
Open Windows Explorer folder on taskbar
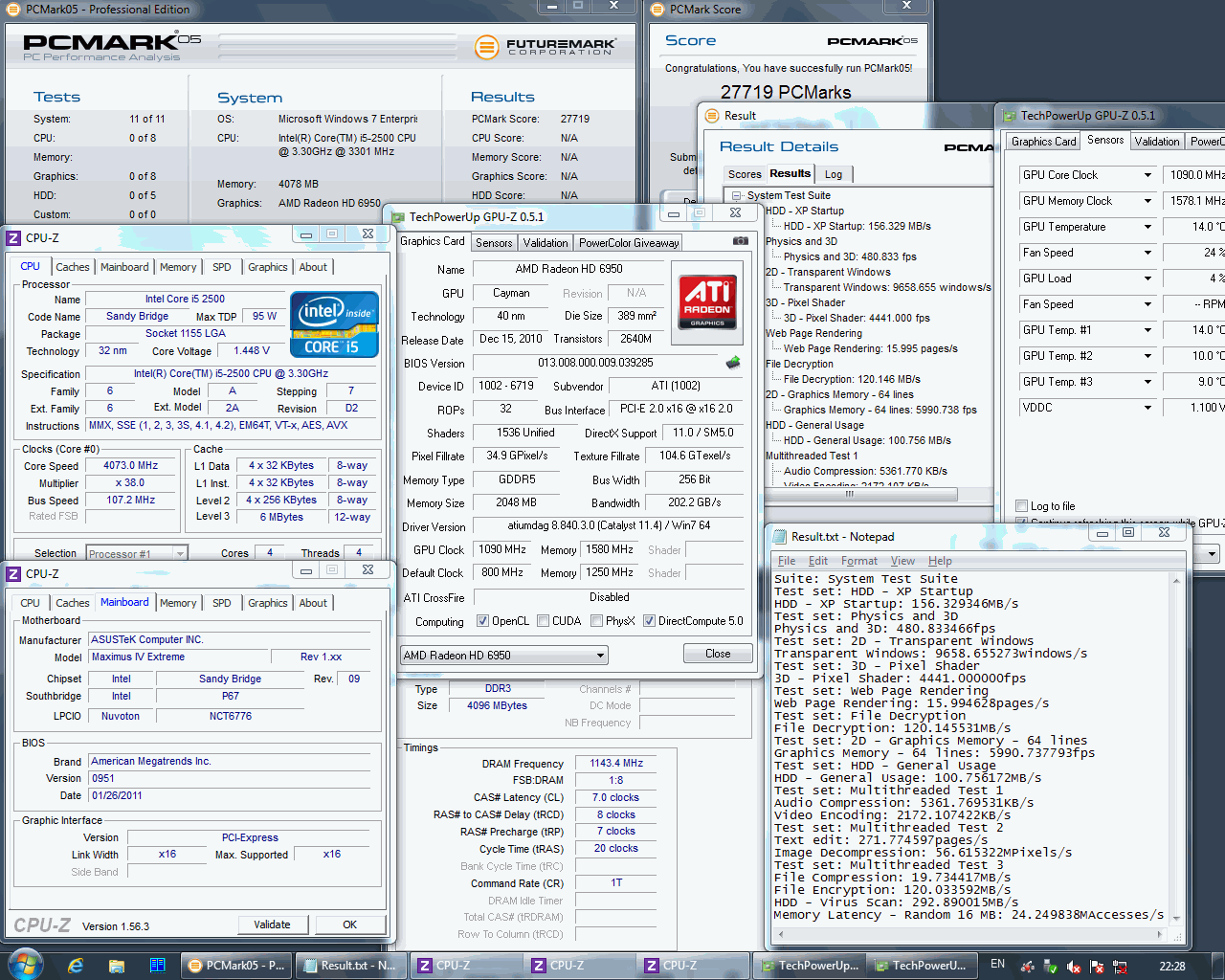pyautogui.click(x=116, y=966)
